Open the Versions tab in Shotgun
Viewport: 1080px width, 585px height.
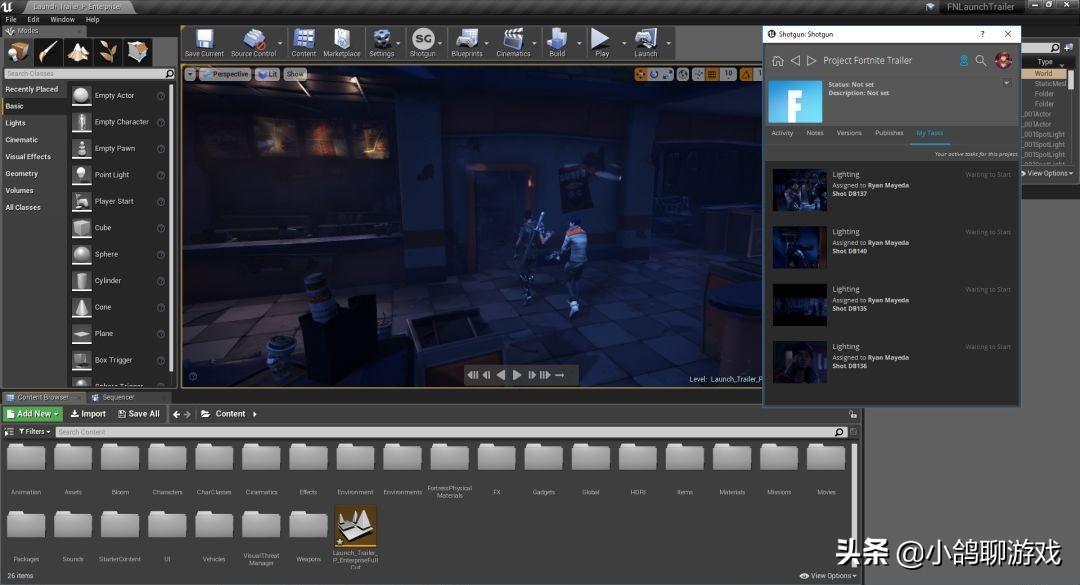coord(848,133)
